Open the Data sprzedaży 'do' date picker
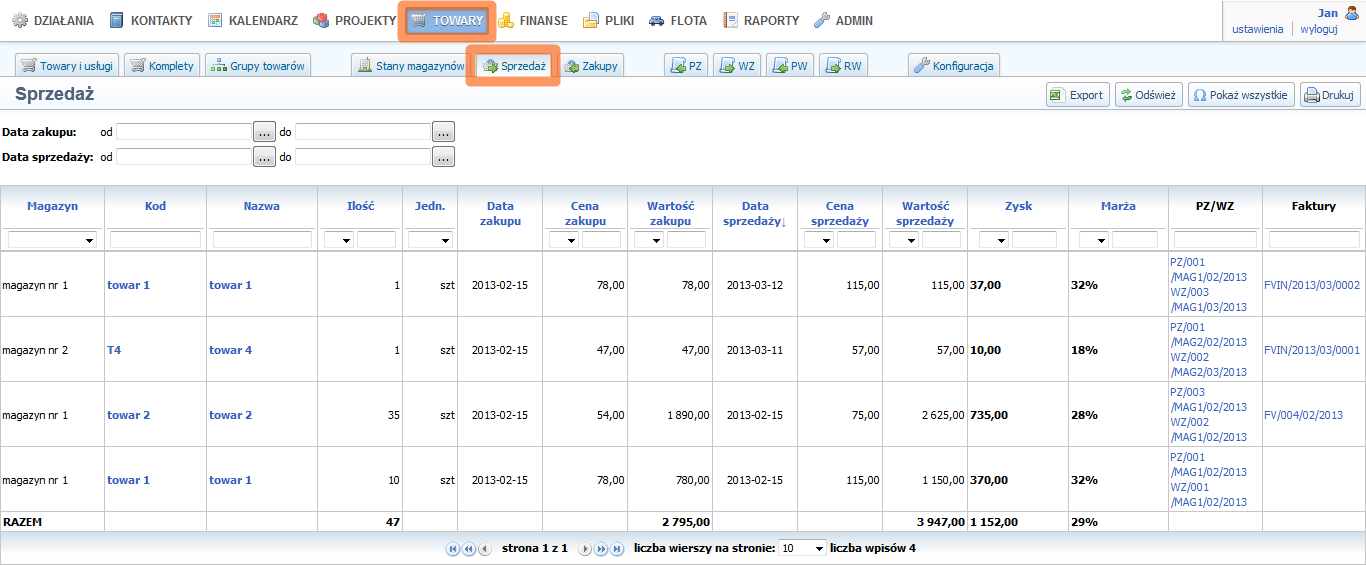This screenshot has width=1366, height=566. pos(443,157)
